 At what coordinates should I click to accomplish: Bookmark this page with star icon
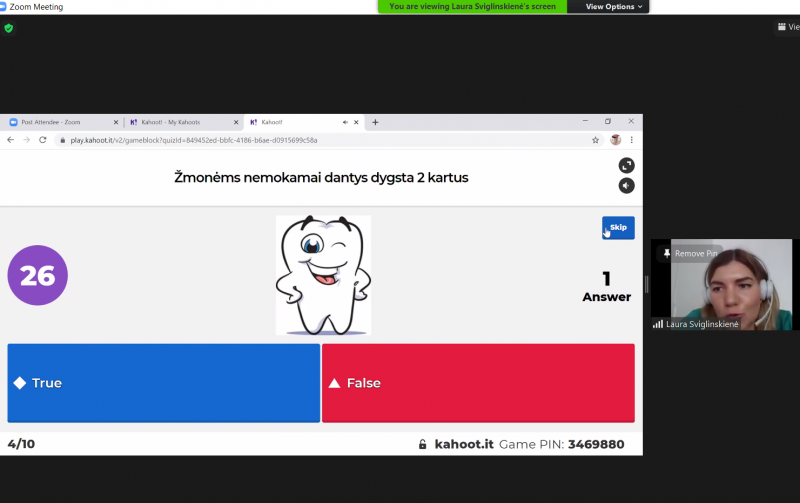pos(595,140)
